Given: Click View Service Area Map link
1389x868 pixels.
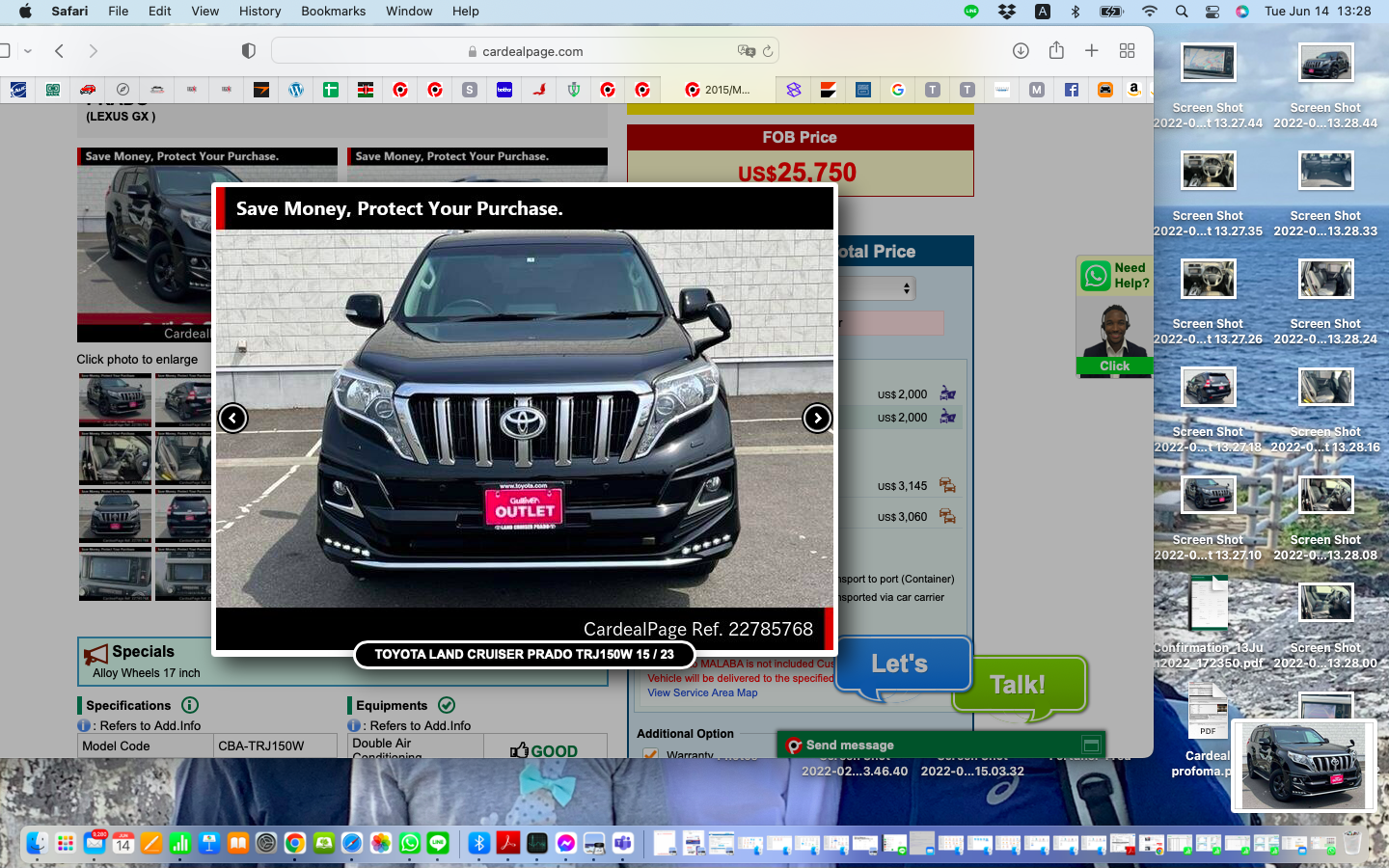Looking at the screenshot, I should pos(702,692).
